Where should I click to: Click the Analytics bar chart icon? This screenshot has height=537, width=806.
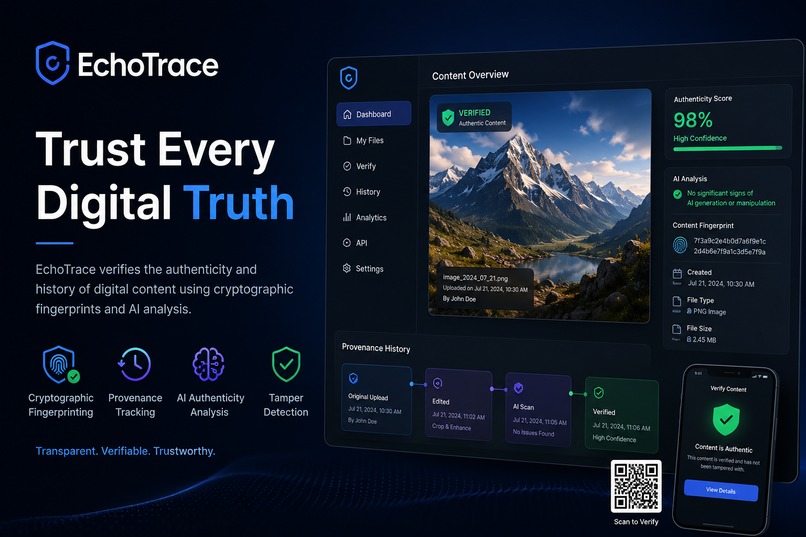[347, 217]
